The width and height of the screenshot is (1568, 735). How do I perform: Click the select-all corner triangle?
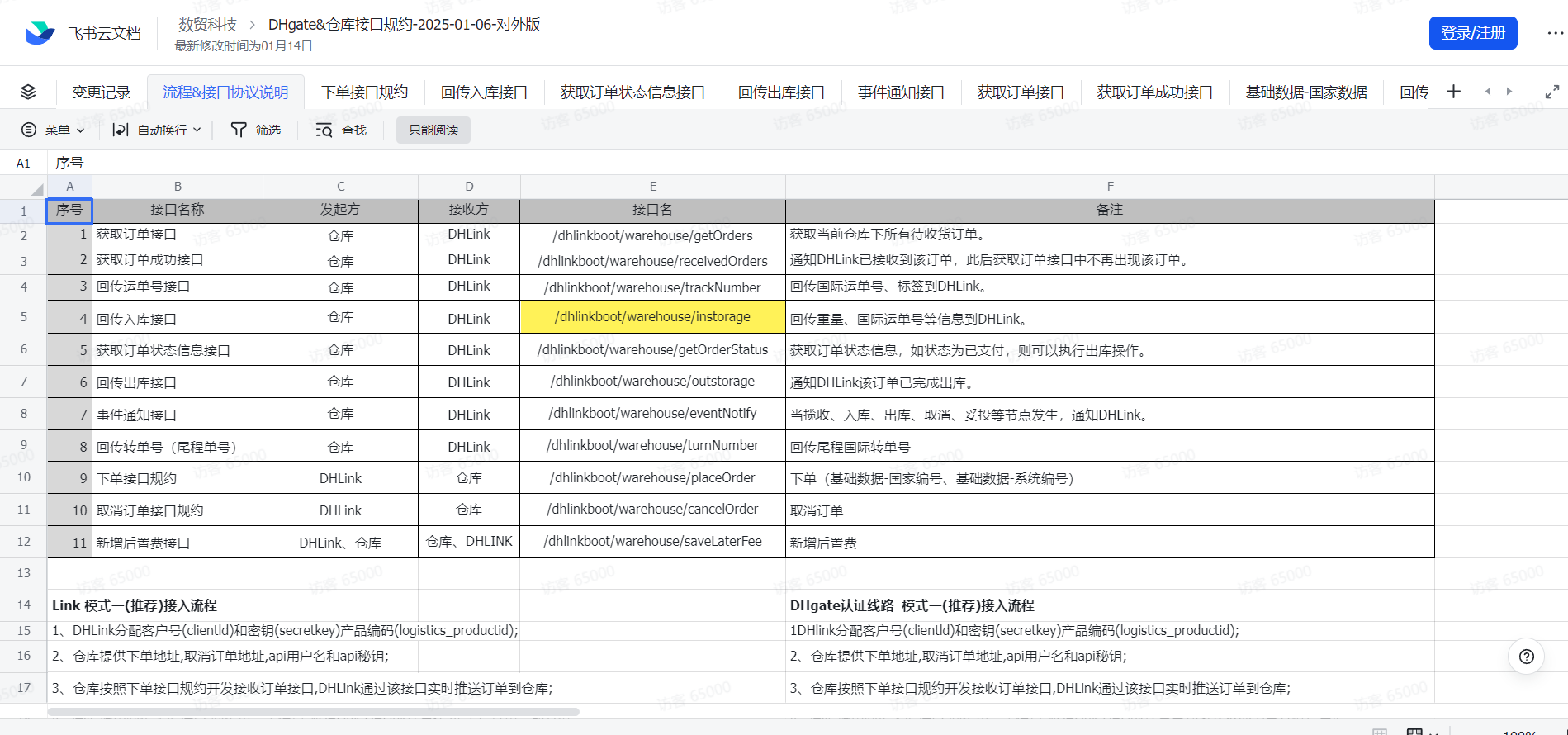pos(36,188)
